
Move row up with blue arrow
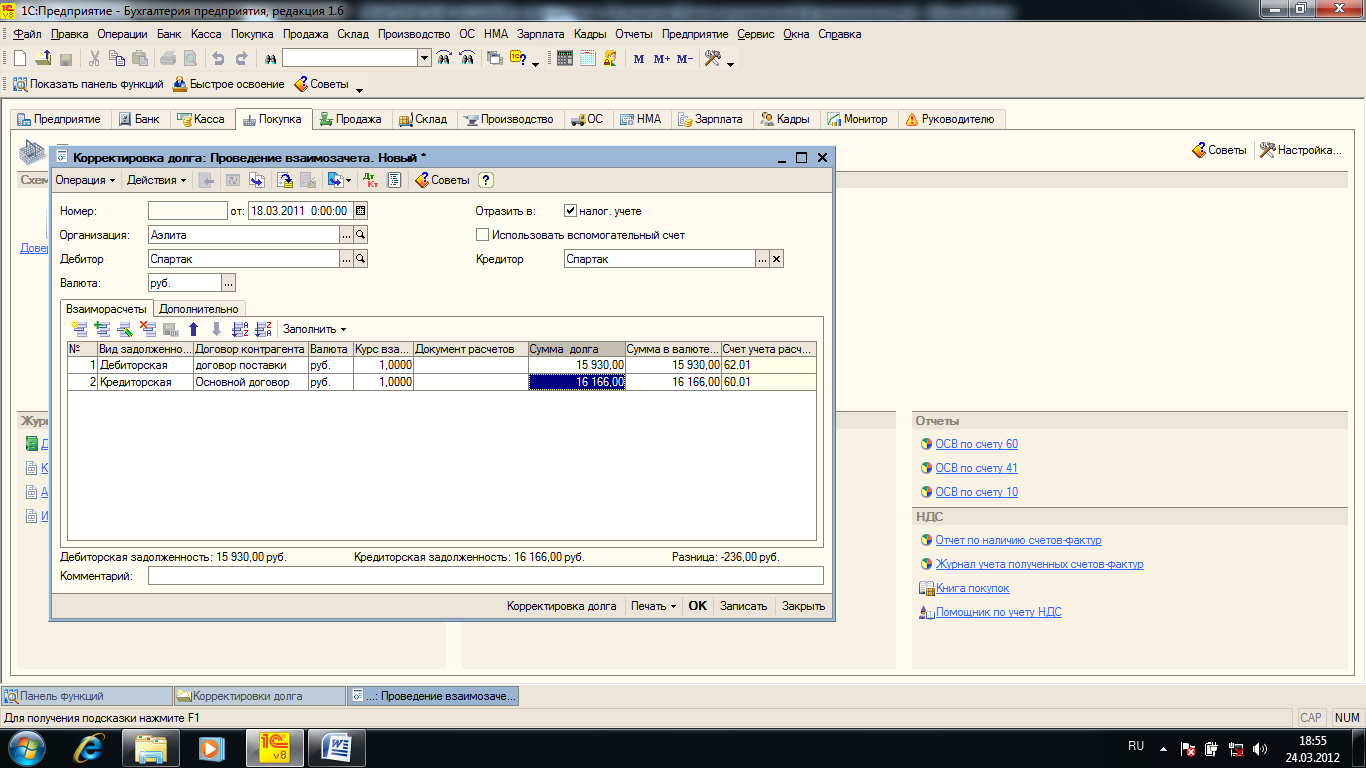194,328
